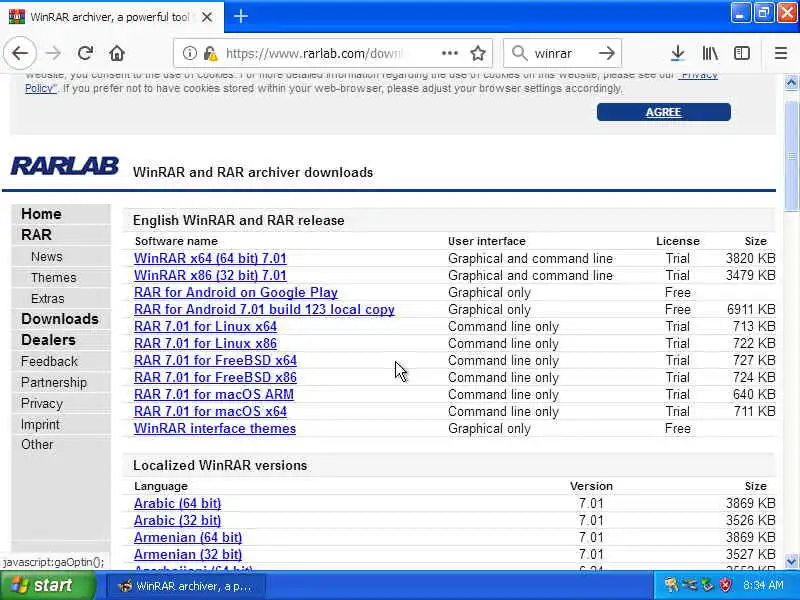The height and width of the screenshot is (600, 800).
Task: Download Armenian (32 bit) version
Action: click(188, 554)
